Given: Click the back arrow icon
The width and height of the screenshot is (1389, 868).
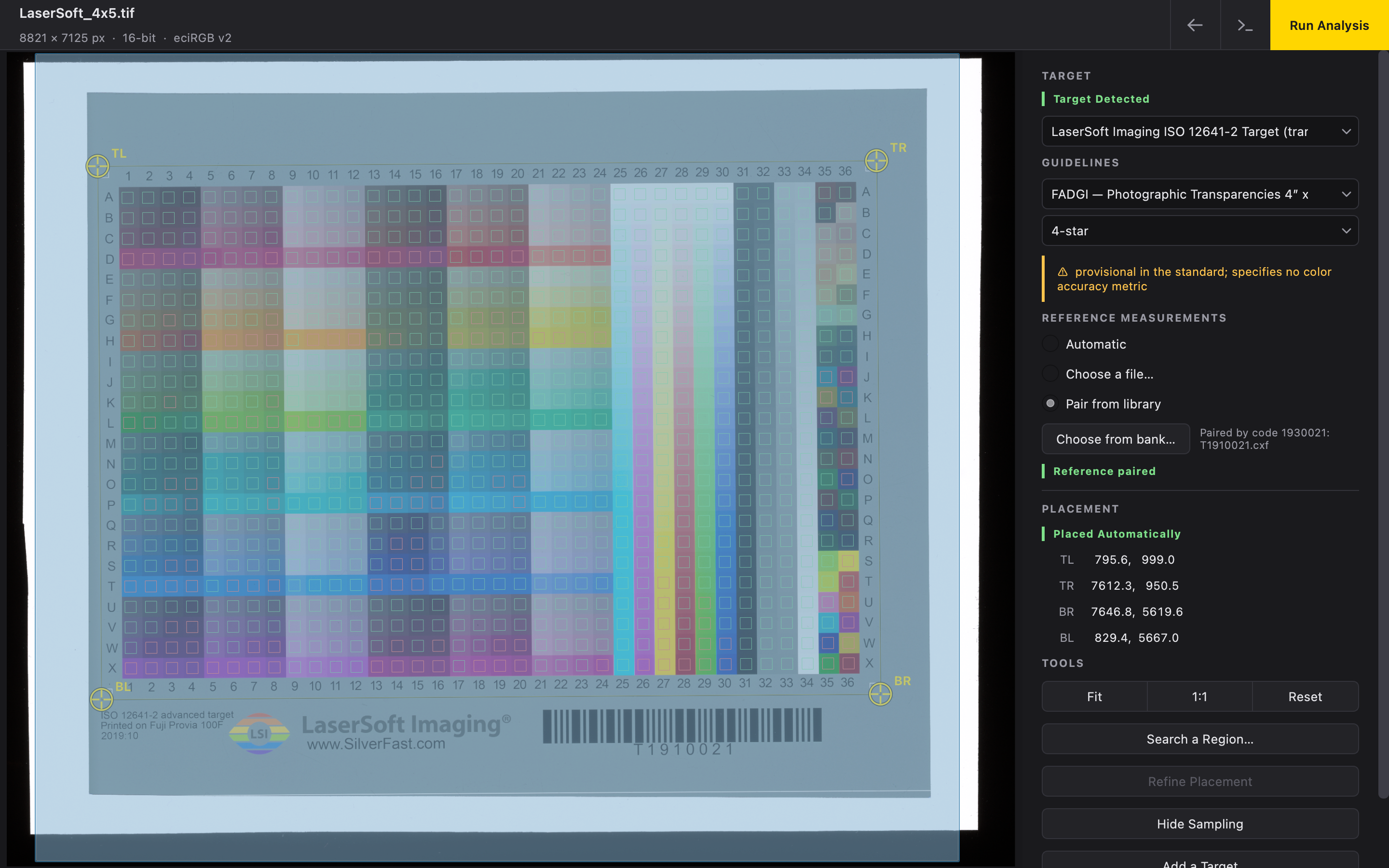Looking at the screenshot, I should pyautogui.click(x=1195, y=25).
